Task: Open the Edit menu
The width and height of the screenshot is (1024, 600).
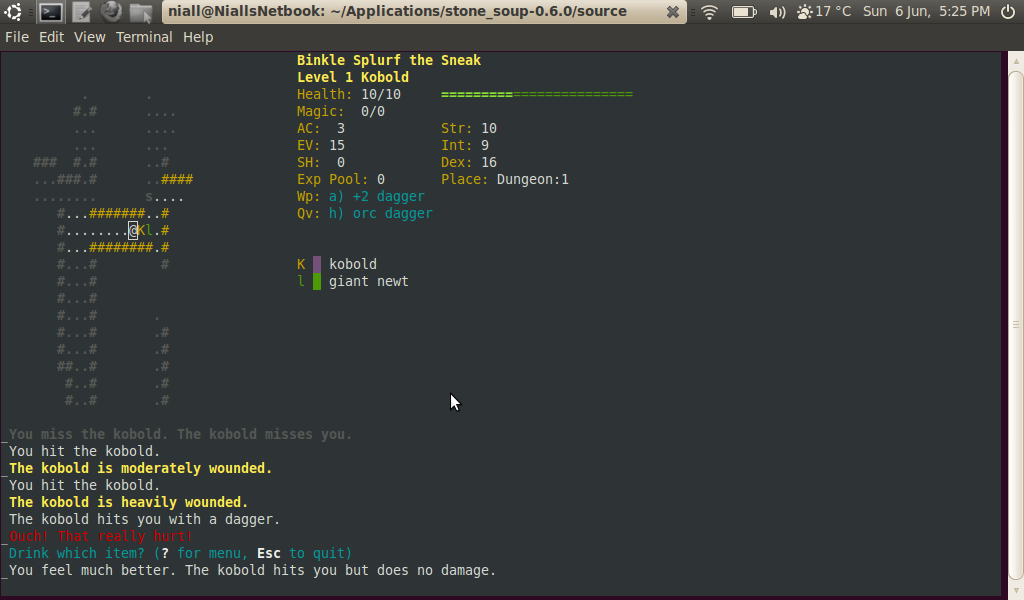Action: [51, 37]
